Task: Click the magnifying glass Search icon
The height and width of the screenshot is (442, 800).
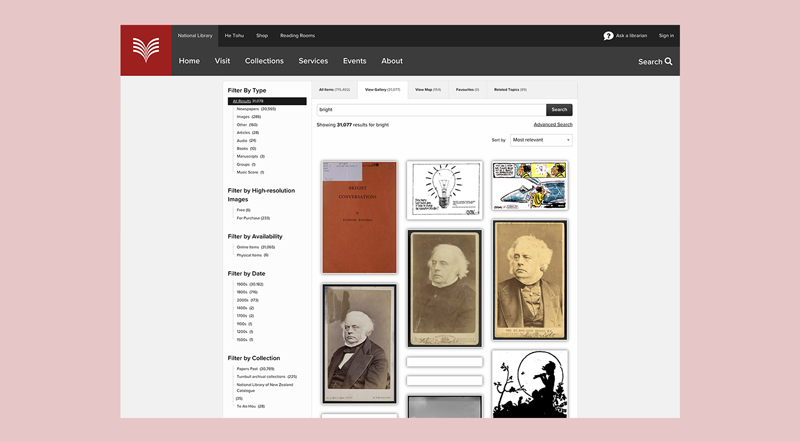Action: [668, 61]
